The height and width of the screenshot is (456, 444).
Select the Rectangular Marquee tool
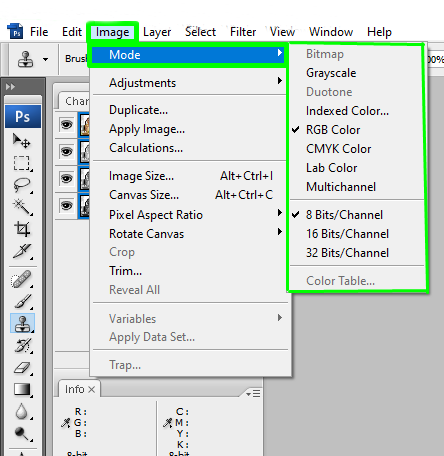(22, 163)
